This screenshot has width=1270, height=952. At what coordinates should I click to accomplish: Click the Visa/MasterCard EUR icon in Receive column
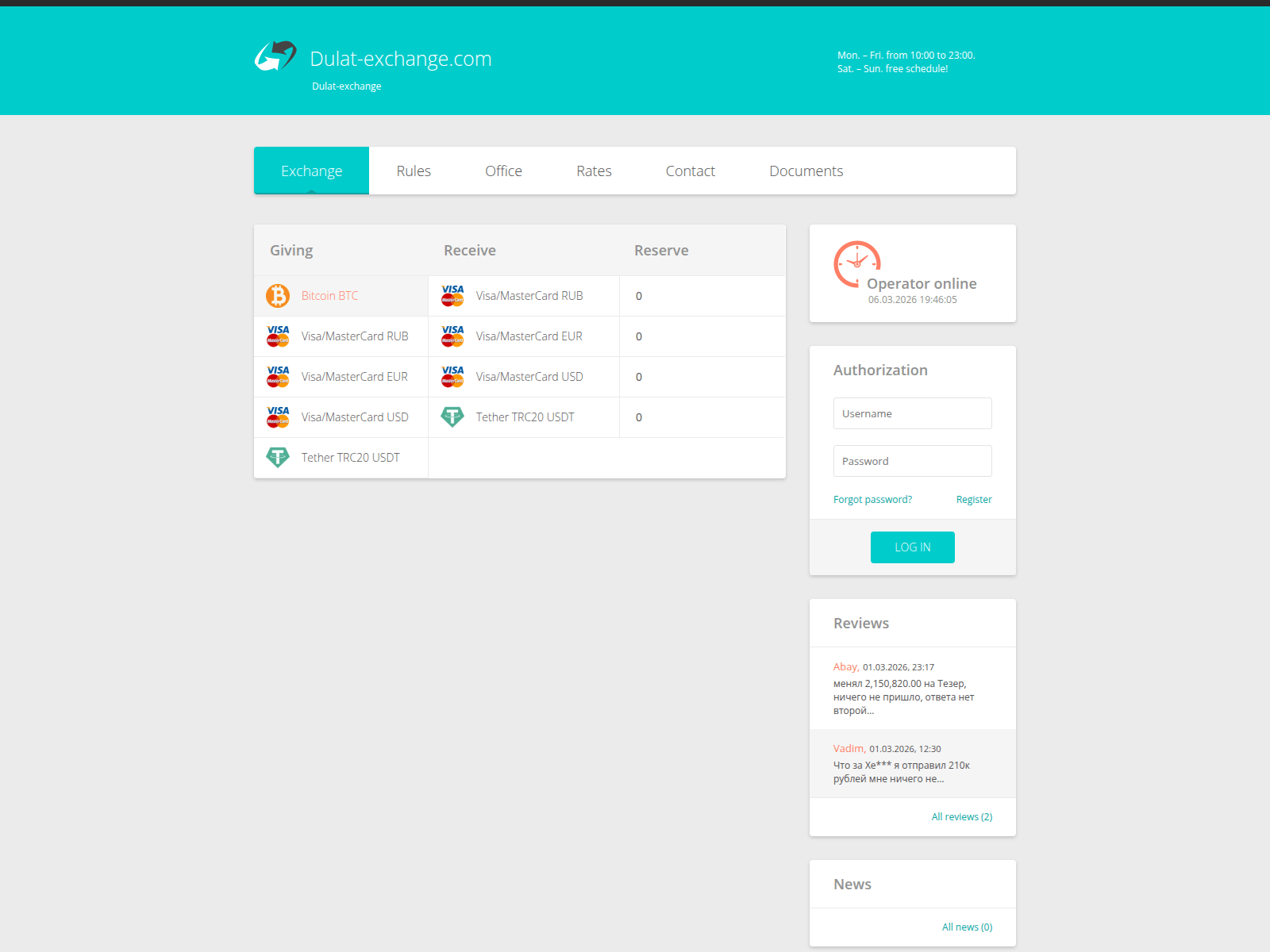[452, 336]
